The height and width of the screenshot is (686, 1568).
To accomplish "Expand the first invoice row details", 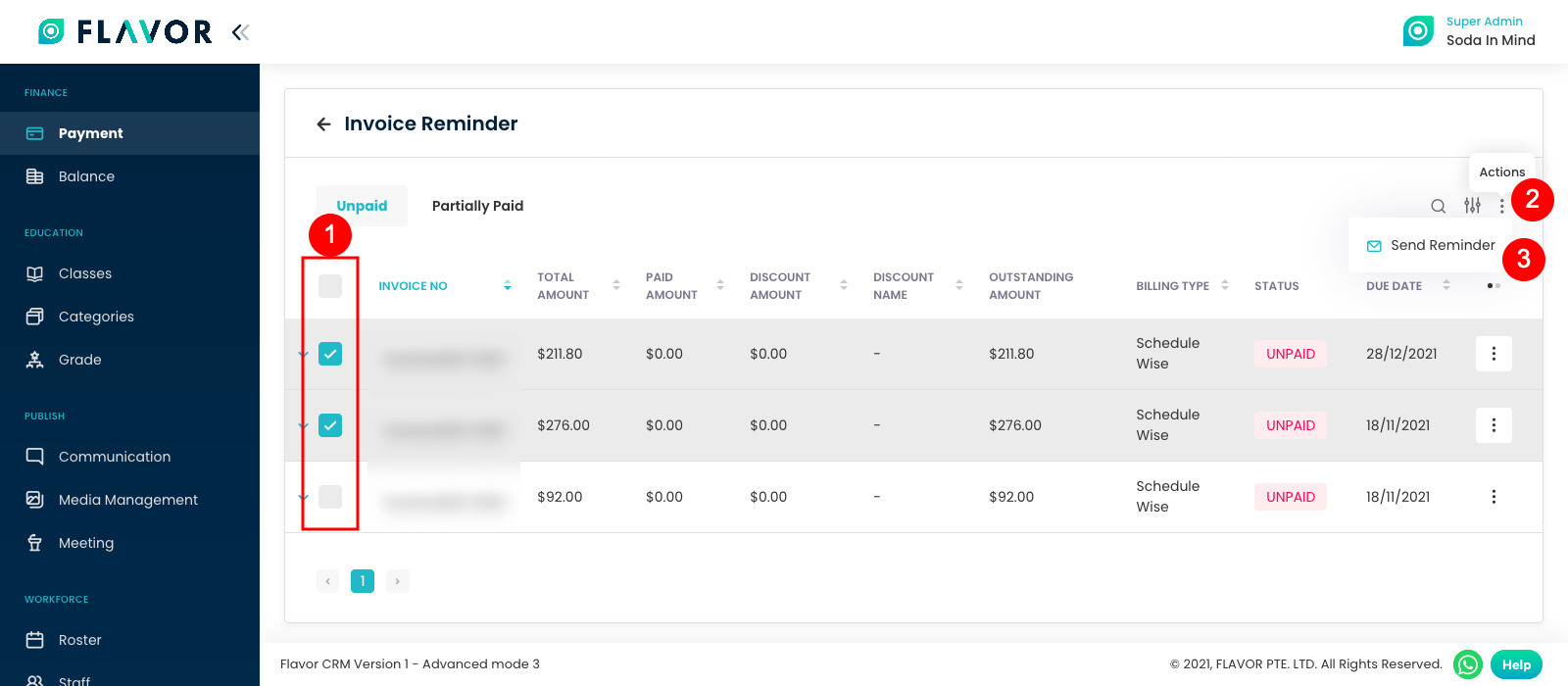I will tap(303, 354).
